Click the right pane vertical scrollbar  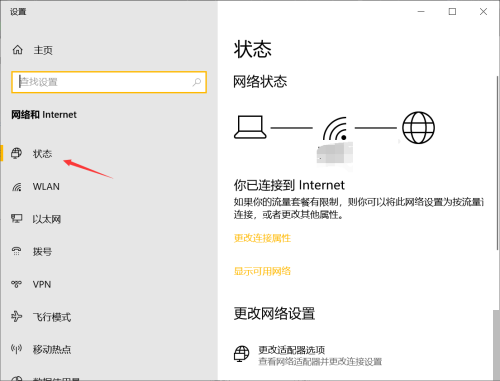pos(497,163)
